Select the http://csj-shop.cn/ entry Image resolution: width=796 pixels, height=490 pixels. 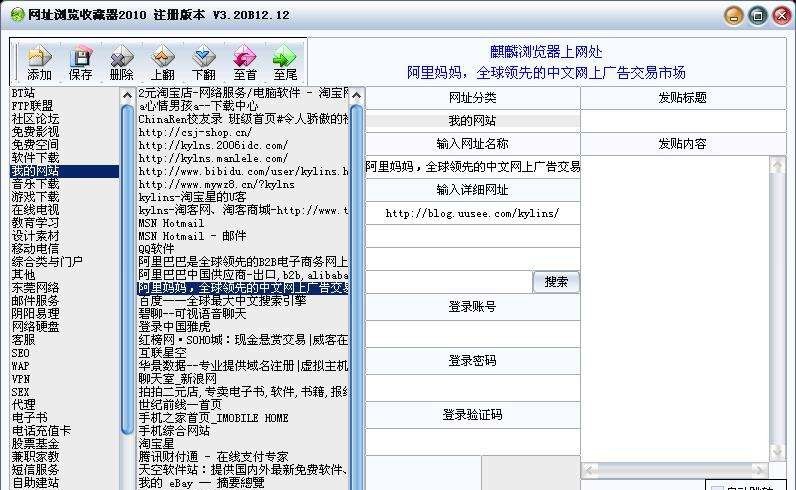195,133
